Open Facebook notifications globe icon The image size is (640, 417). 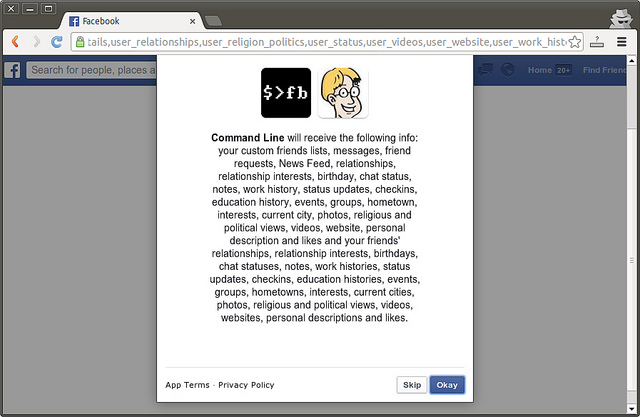coord(508,70)
